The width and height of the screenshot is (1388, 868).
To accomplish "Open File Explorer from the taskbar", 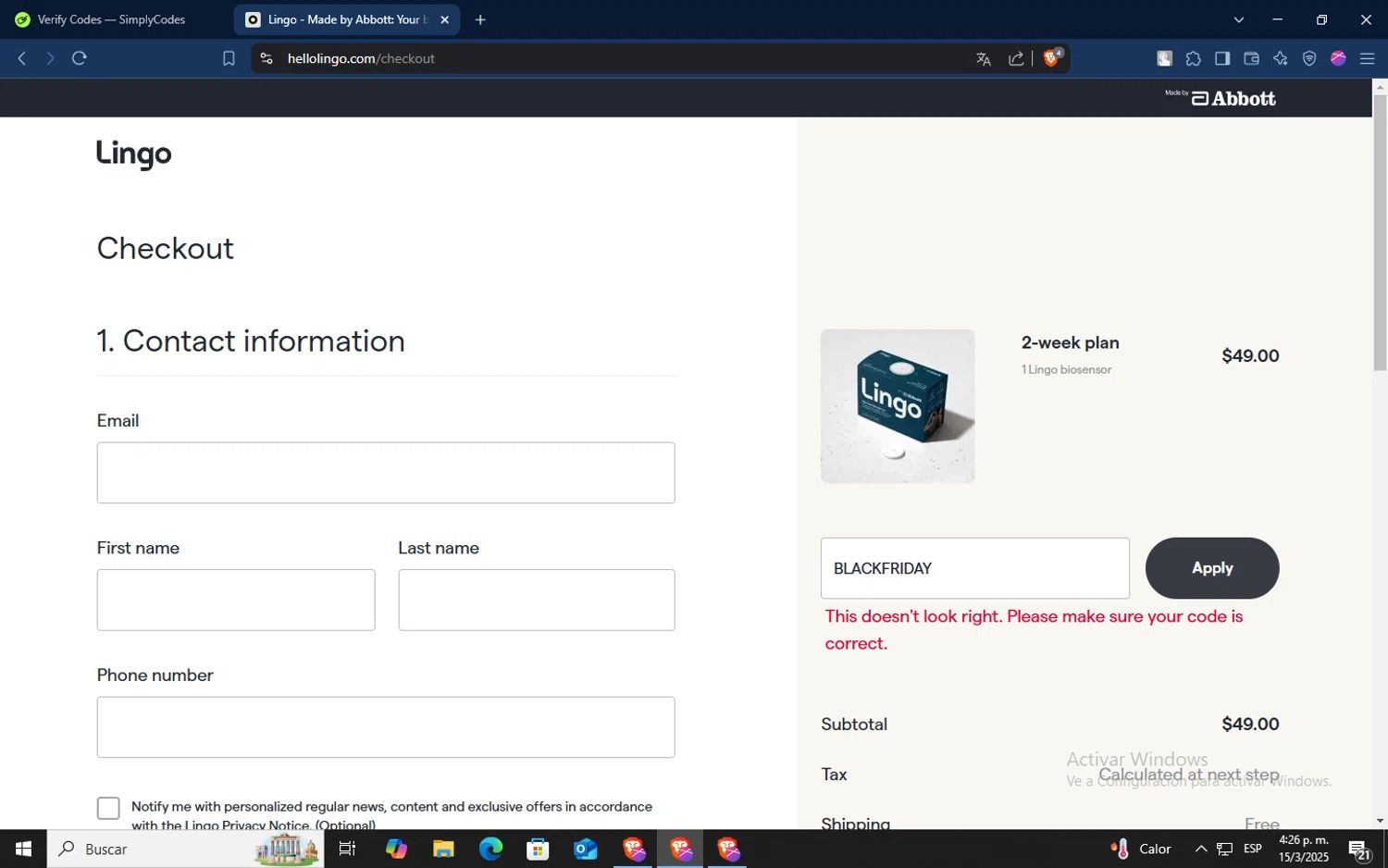I will click(x=443, y=849).
